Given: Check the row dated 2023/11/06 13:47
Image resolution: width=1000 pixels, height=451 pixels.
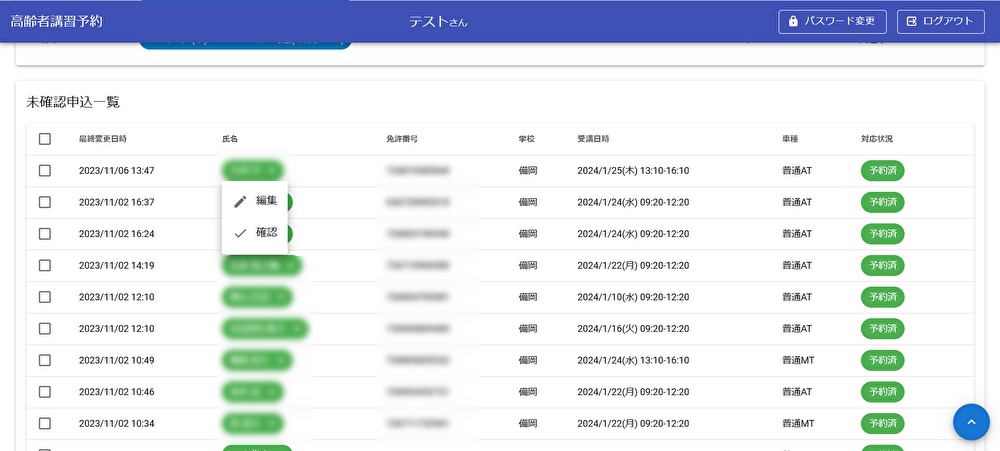Looking at the screenshot, I should click(x=45, y=170).
